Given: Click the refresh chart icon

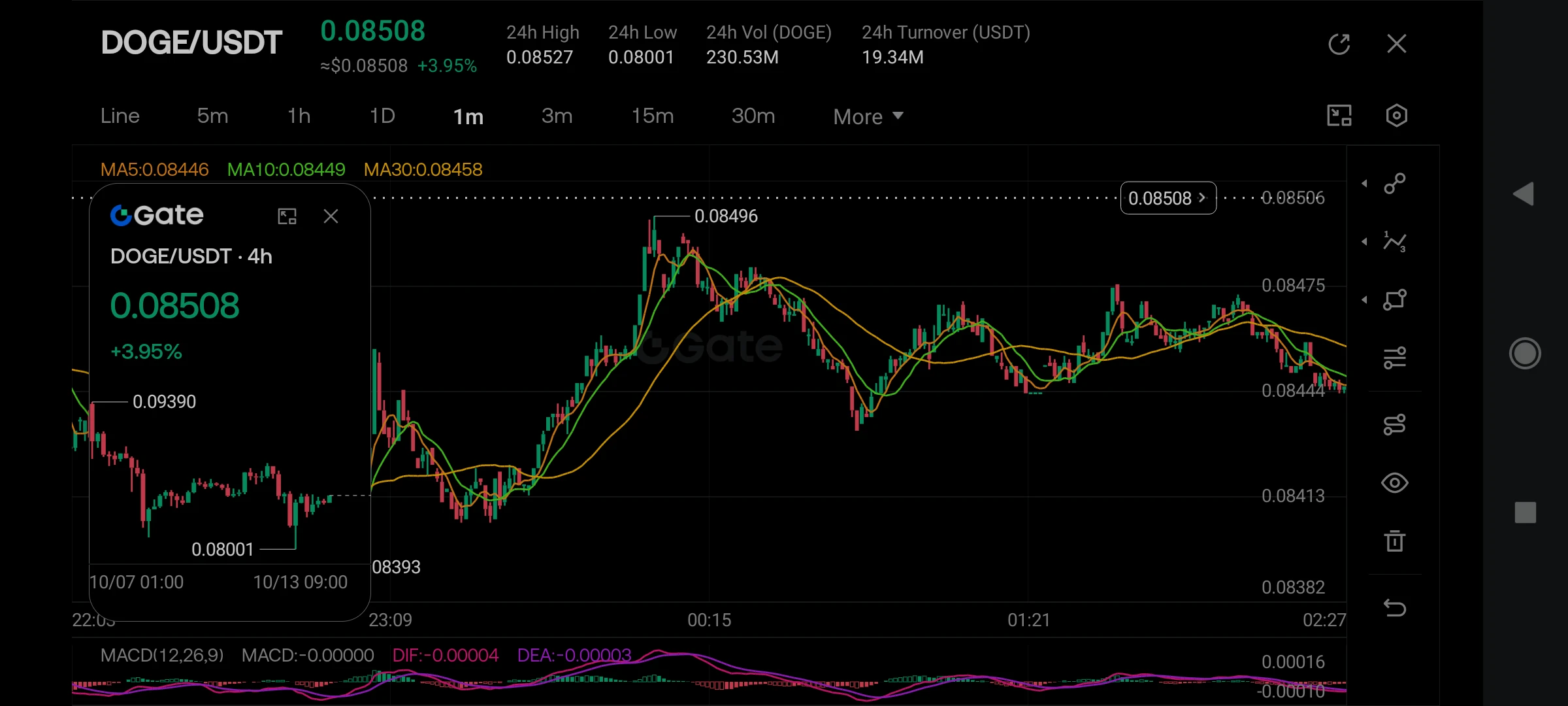Looking at the screenshot, I should pyautogui.click(x=1339, y=44).
